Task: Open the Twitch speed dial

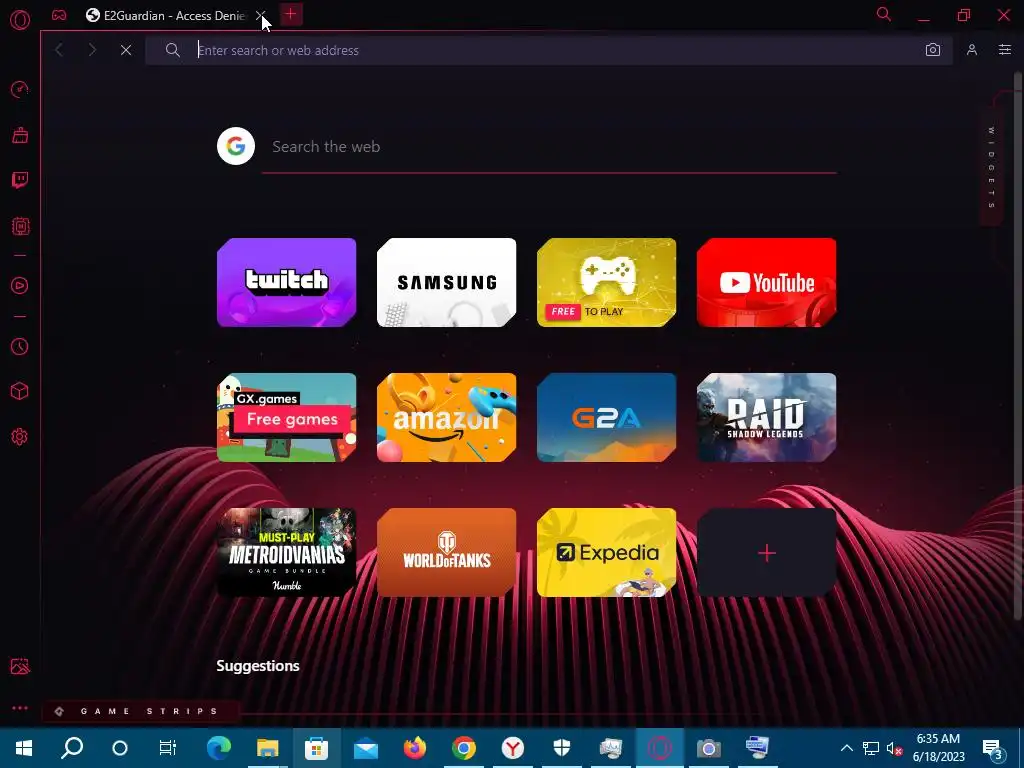Action: [287, 282]
